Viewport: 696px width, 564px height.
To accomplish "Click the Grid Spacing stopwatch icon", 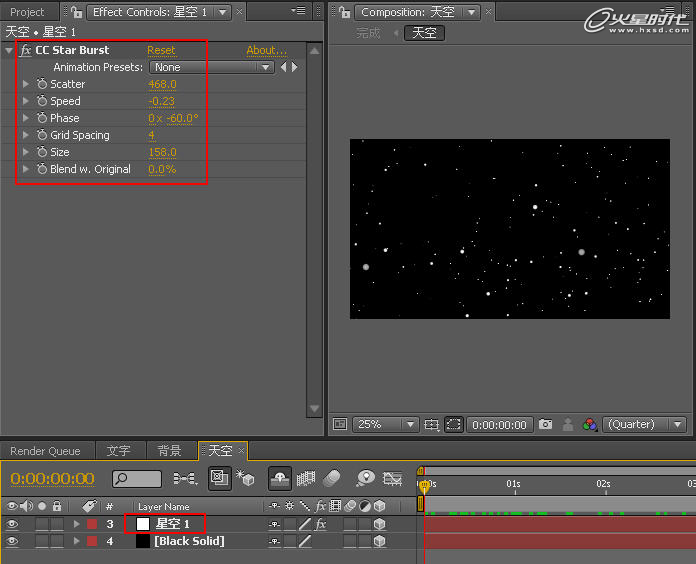I will pos(42,134).
